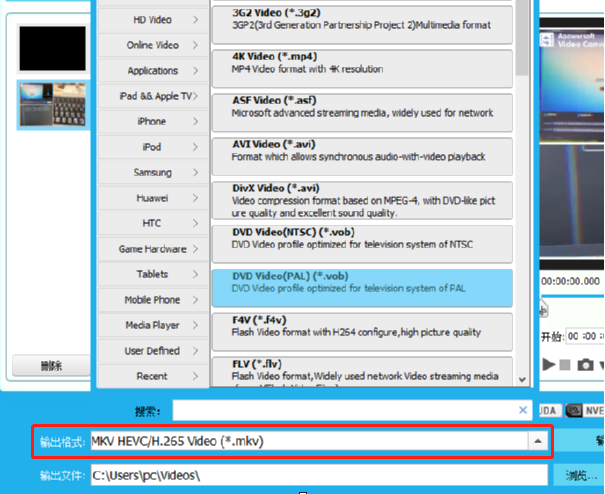Click the 删除 delete button

51,365
